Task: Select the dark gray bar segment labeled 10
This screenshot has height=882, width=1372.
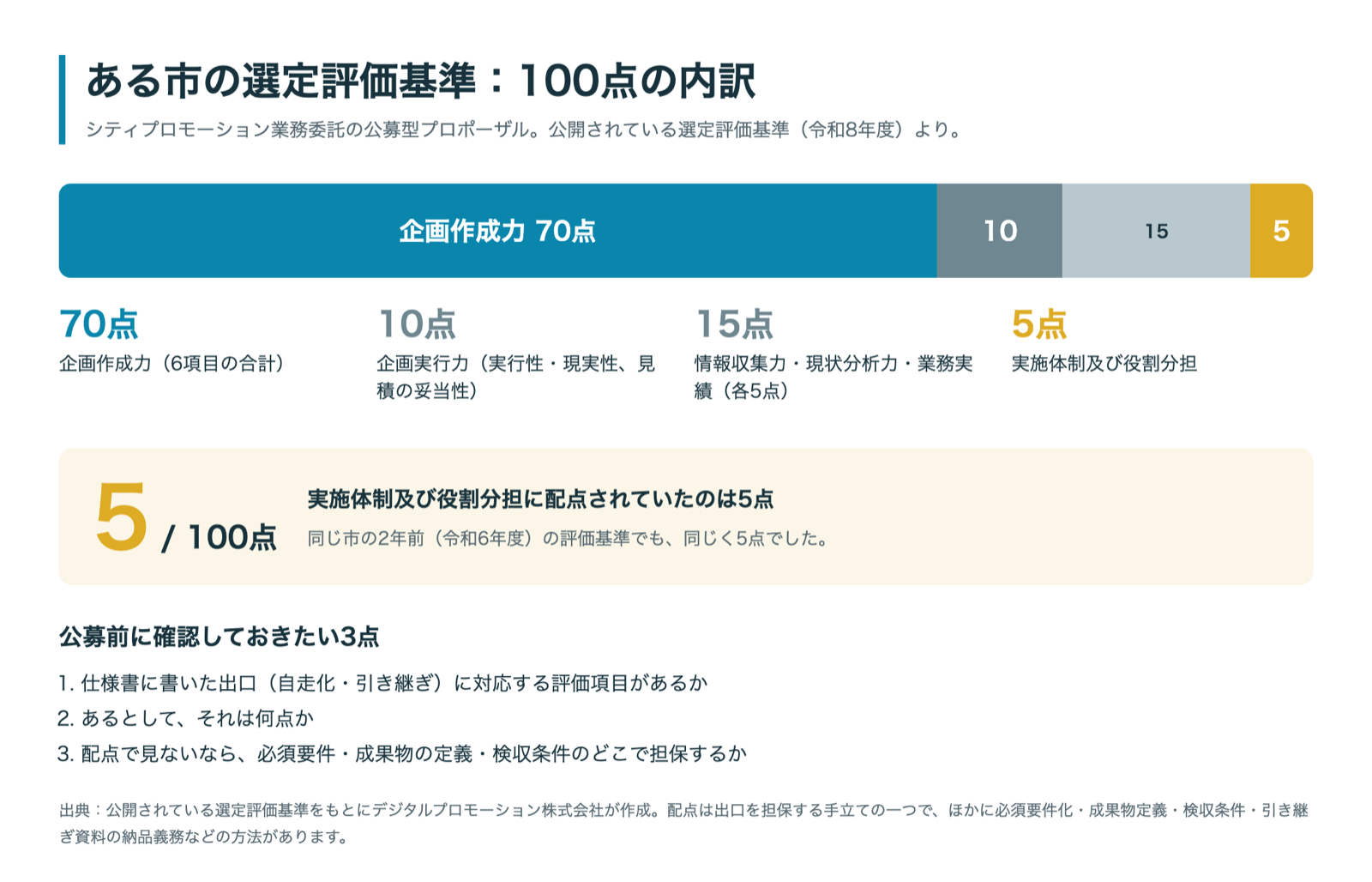Action: click(1000, 231)
